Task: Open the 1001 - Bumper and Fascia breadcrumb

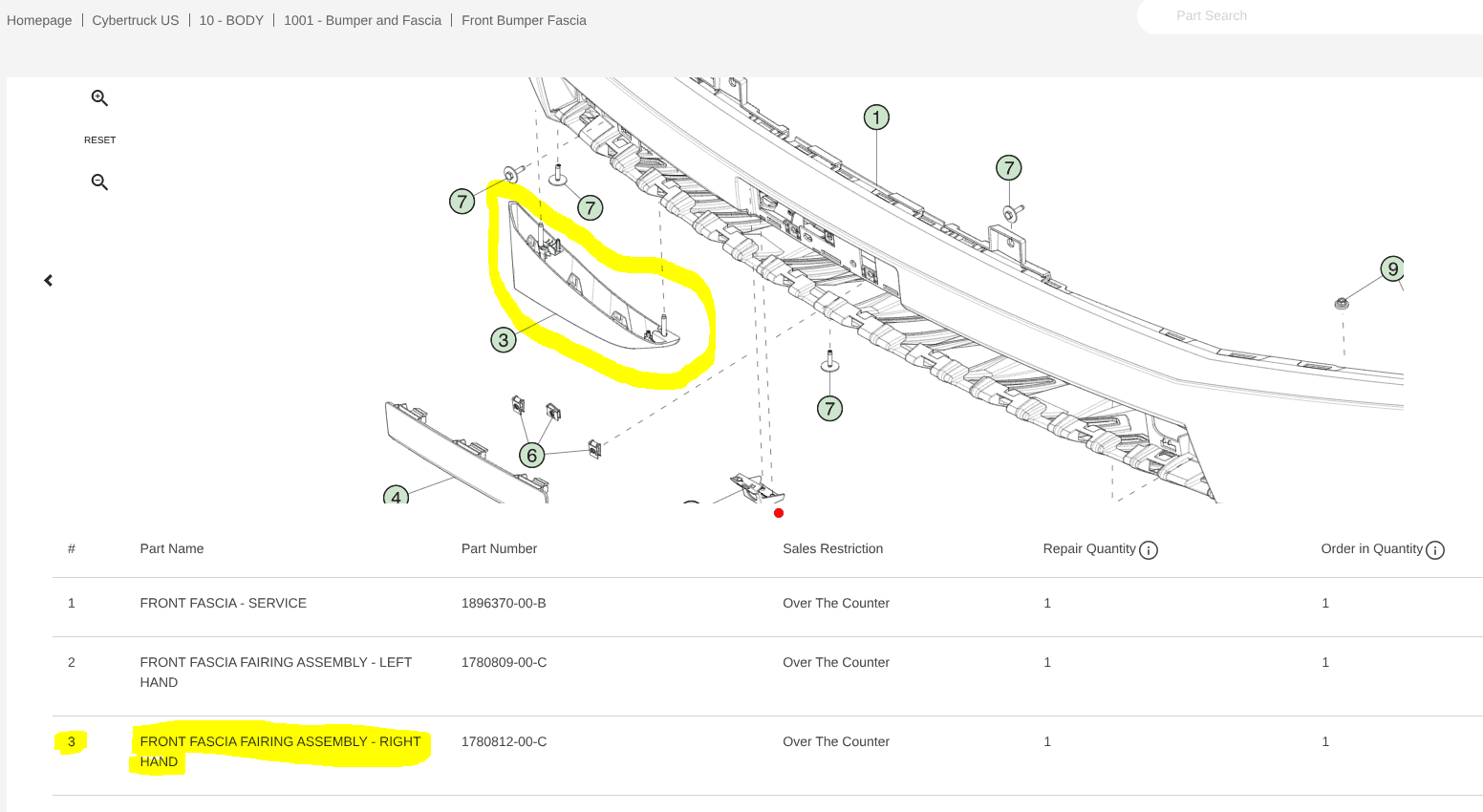Action: point(362,20)
